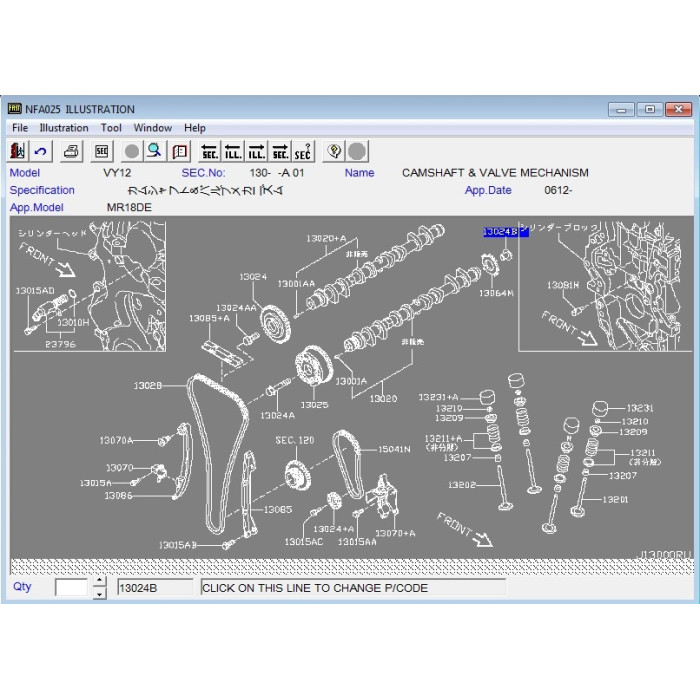Select part label 13015AA on diagram
The height and width of the screenshot is (700, 700).
(357, 542)
